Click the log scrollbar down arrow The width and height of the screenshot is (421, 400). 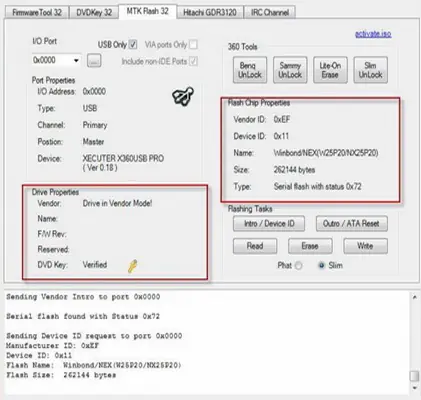tap(414, 388)
